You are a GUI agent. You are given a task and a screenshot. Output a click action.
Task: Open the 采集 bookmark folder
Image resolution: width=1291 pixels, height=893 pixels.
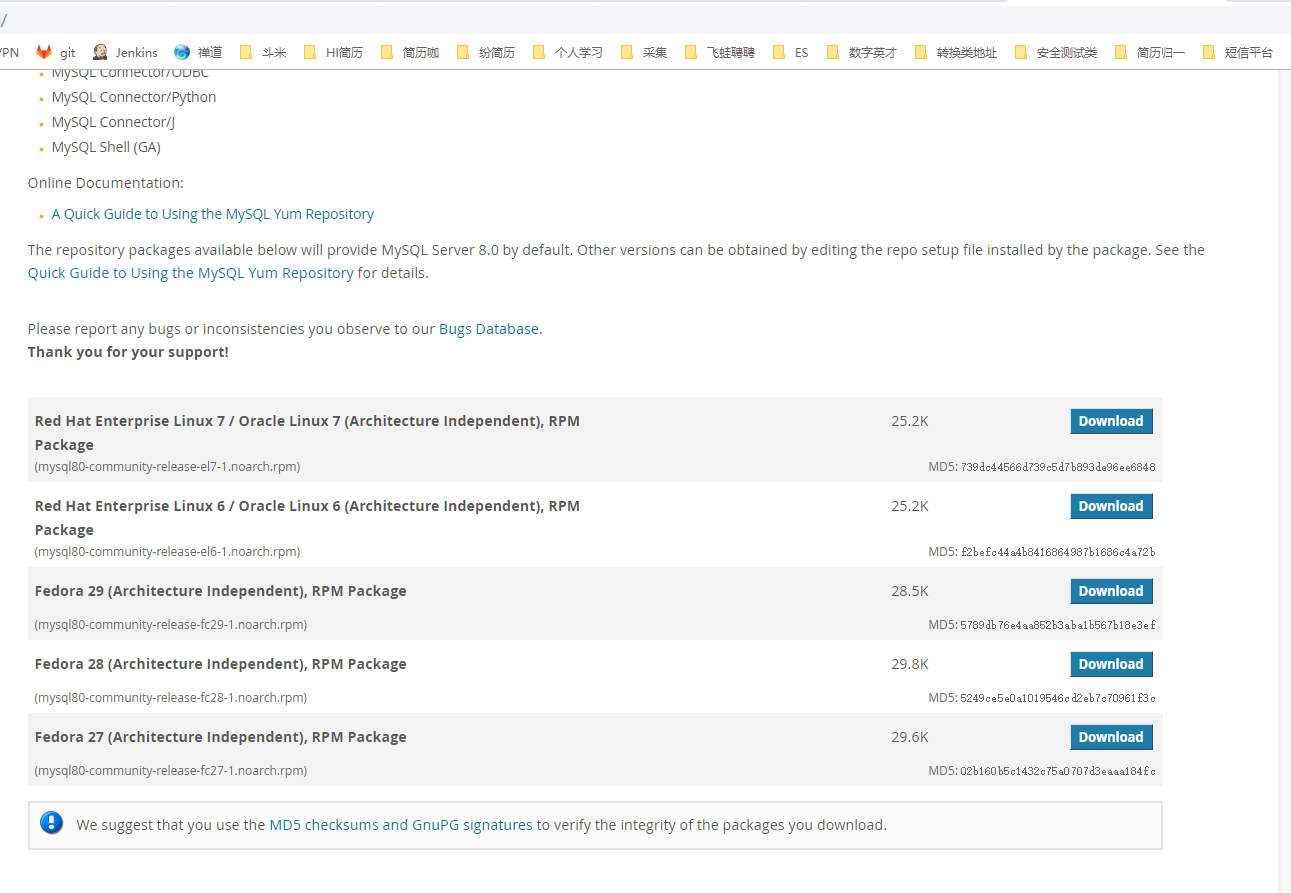(644, 53)
